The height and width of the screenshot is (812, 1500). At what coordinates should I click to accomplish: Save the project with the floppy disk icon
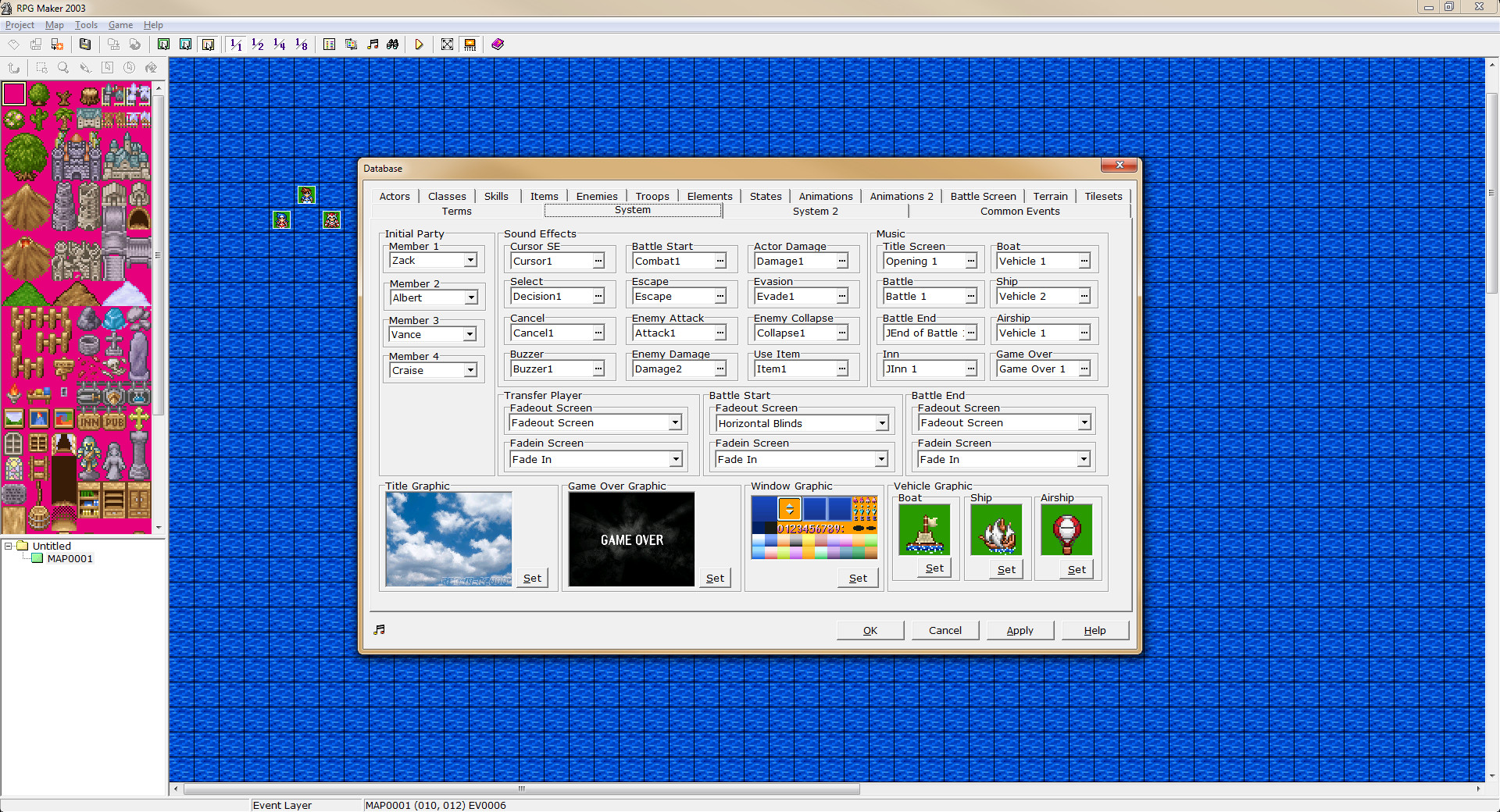click(x=85, y=45)
